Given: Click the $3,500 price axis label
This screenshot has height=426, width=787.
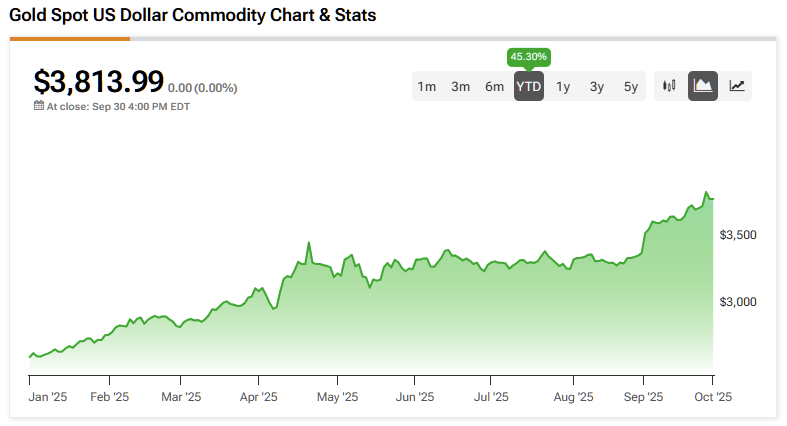Looking at the screenshot, I should 737,235.
